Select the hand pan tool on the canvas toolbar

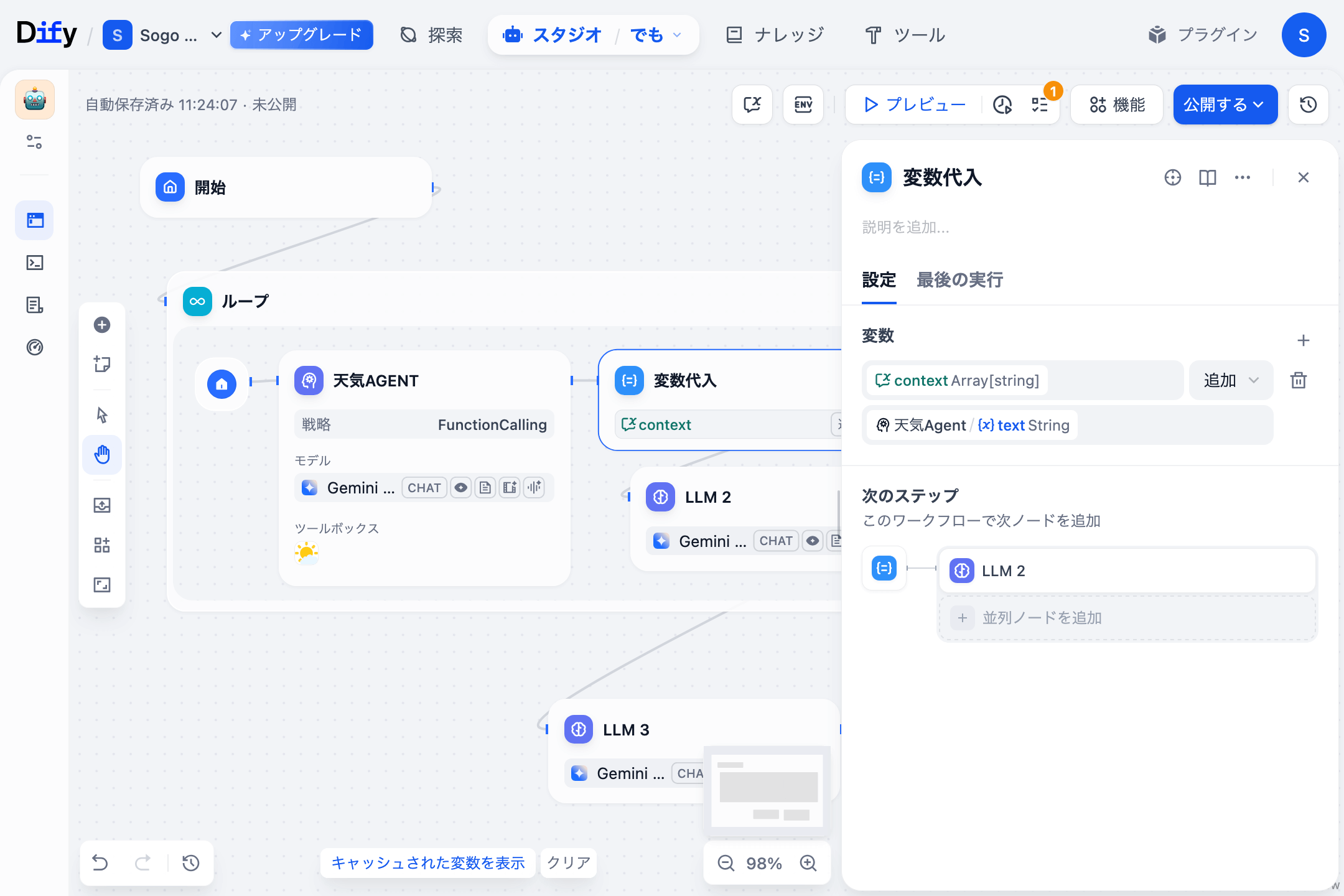tap(102, 455)
